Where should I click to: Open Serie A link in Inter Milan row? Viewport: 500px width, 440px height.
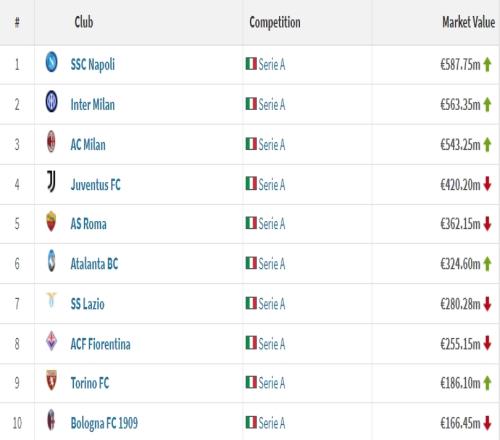[x=272, y=105]
